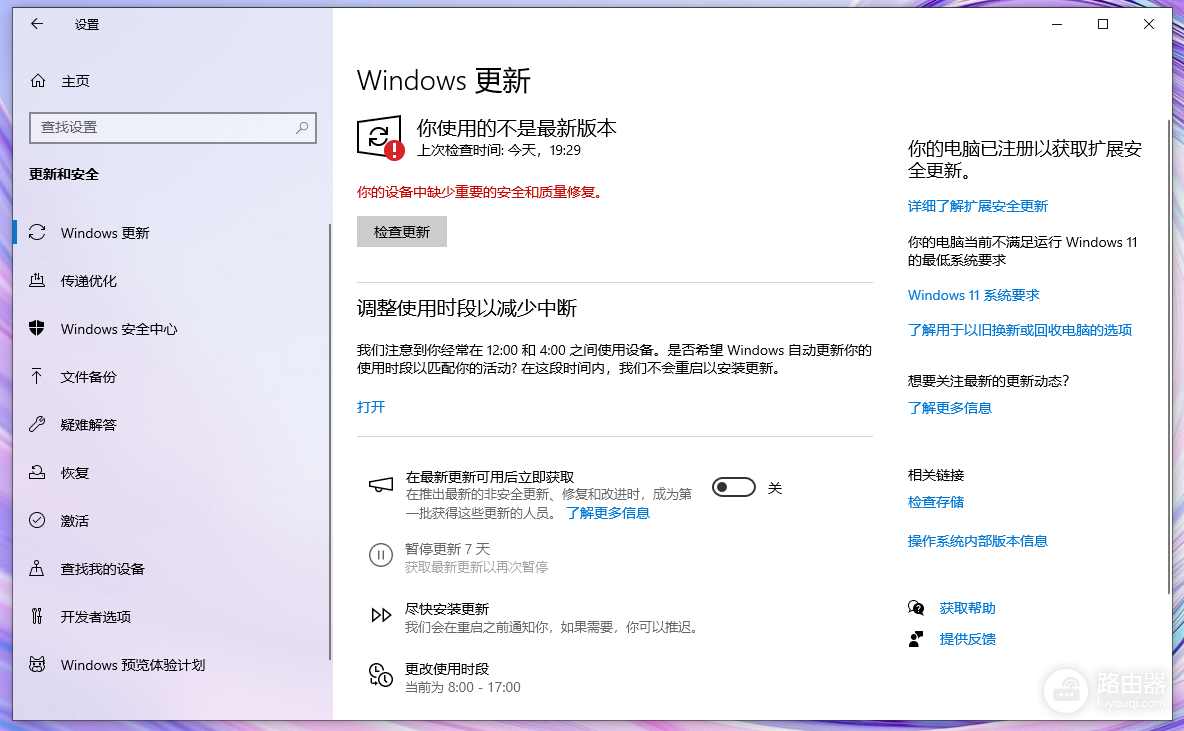1184x731 pixels.
Task: Open the 主页 home icon
Action: tap(38, 81)
